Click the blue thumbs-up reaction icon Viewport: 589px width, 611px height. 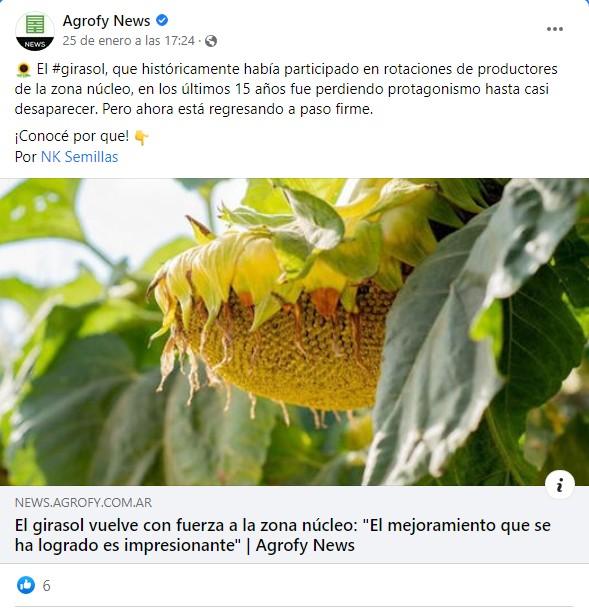(x=26, y=585)
